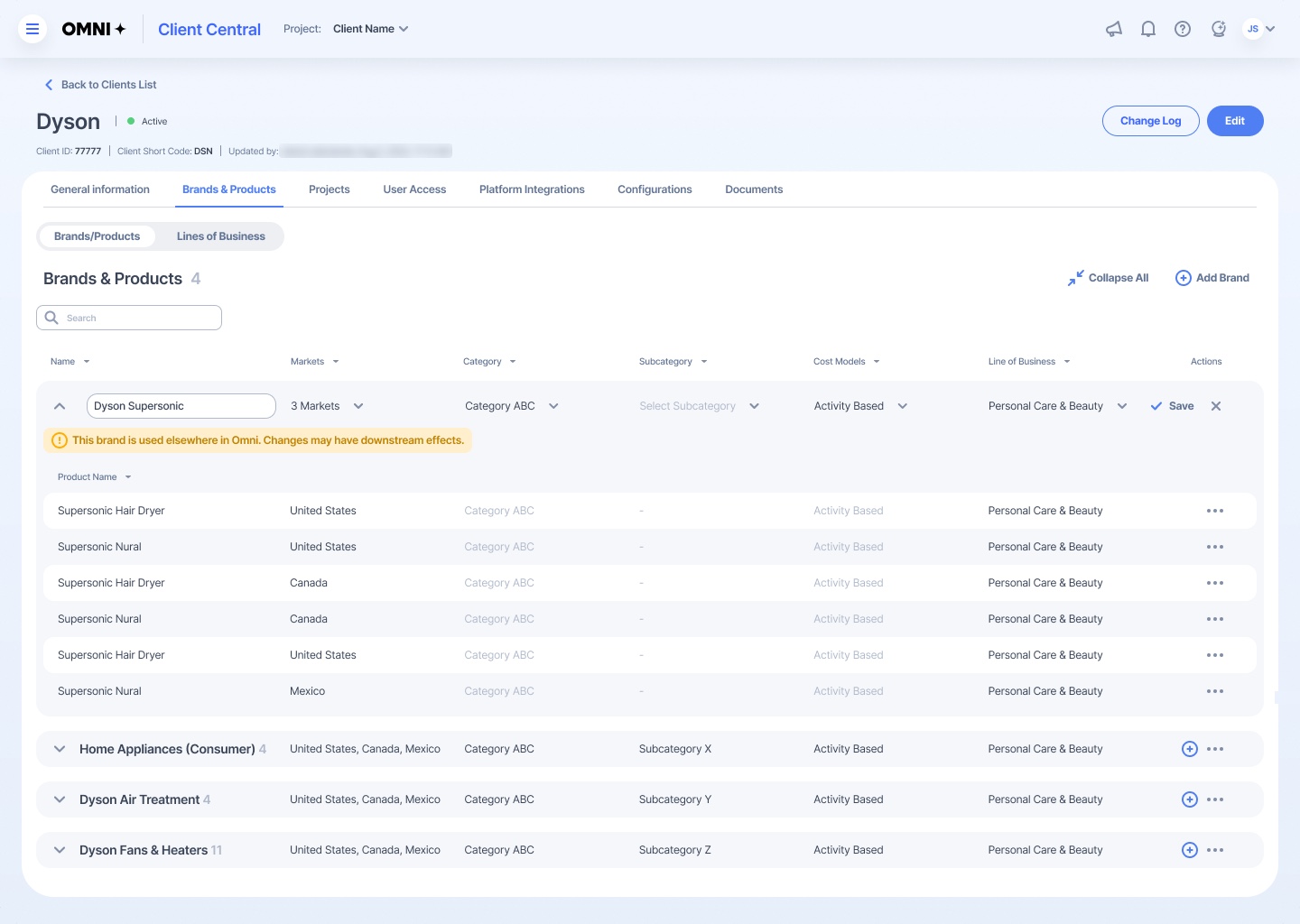The height and width of the screenshot is (924, 1300).
Task: Click Add Brand
Action: [1212, 278]
